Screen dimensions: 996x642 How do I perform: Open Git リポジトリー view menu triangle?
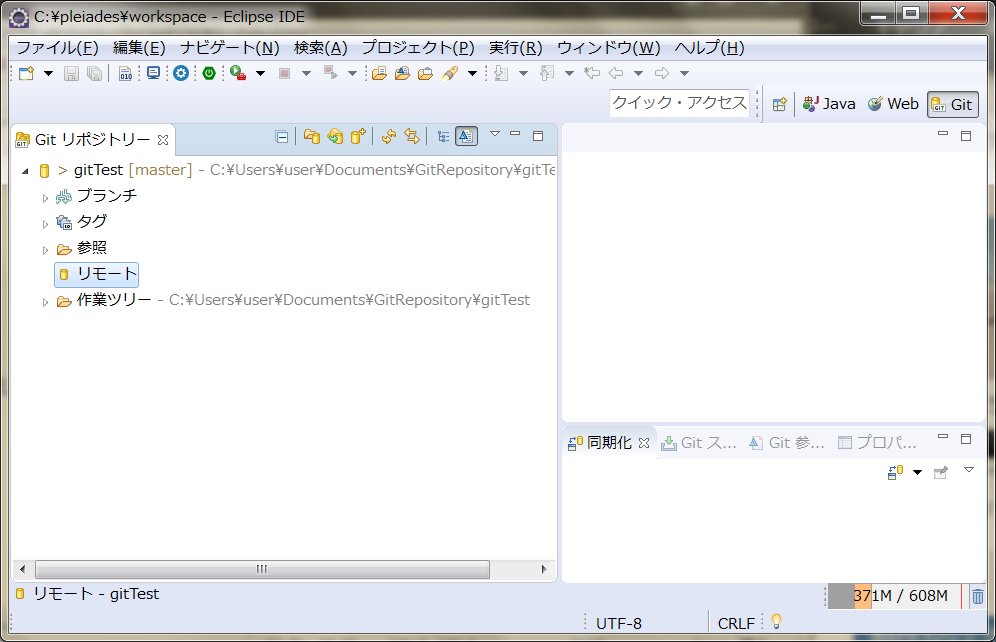point(495,134)
